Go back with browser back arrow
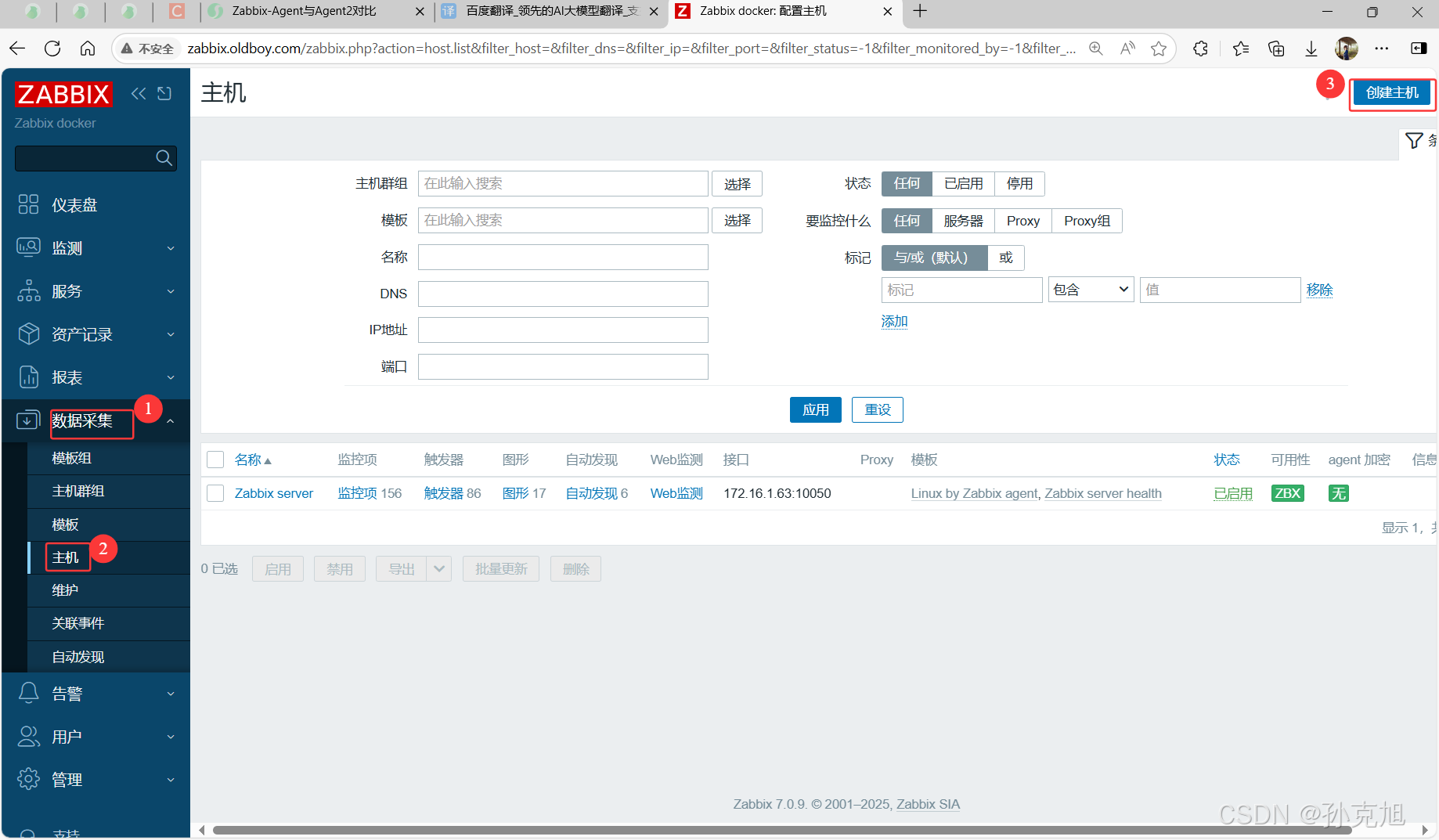The height and width of the screenshot is (840, 1439). (x=17, y=49)
